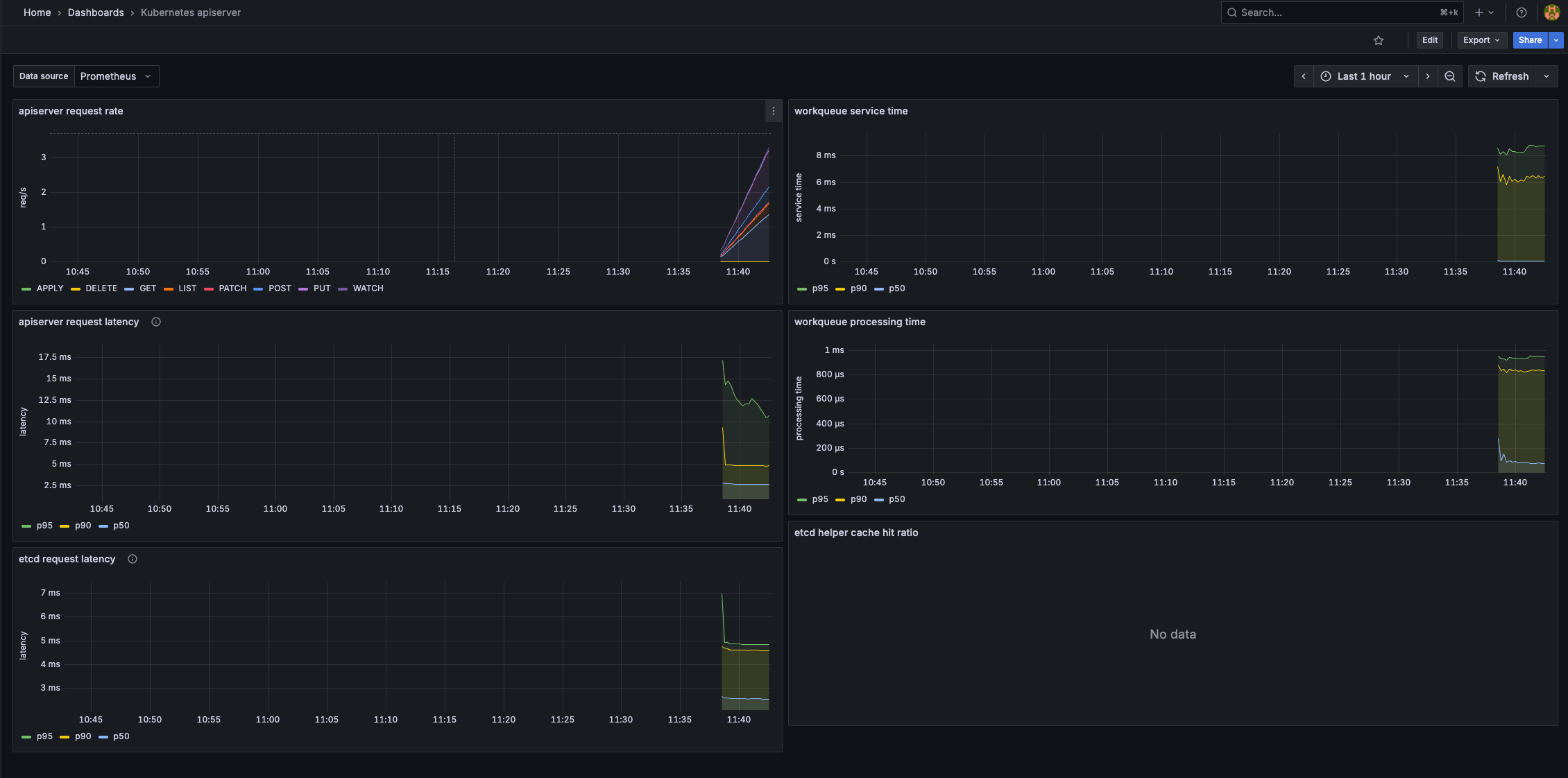Shift time range forward with right arrow
1568x778 pixels.
pyautogui.click(x=1428, y=76)
